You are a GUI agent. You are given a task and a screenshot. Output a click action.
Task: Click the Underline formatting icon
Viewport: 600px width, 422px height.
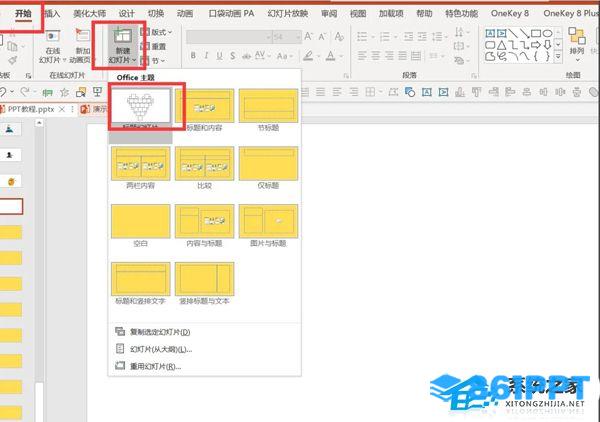coord(219,56)
